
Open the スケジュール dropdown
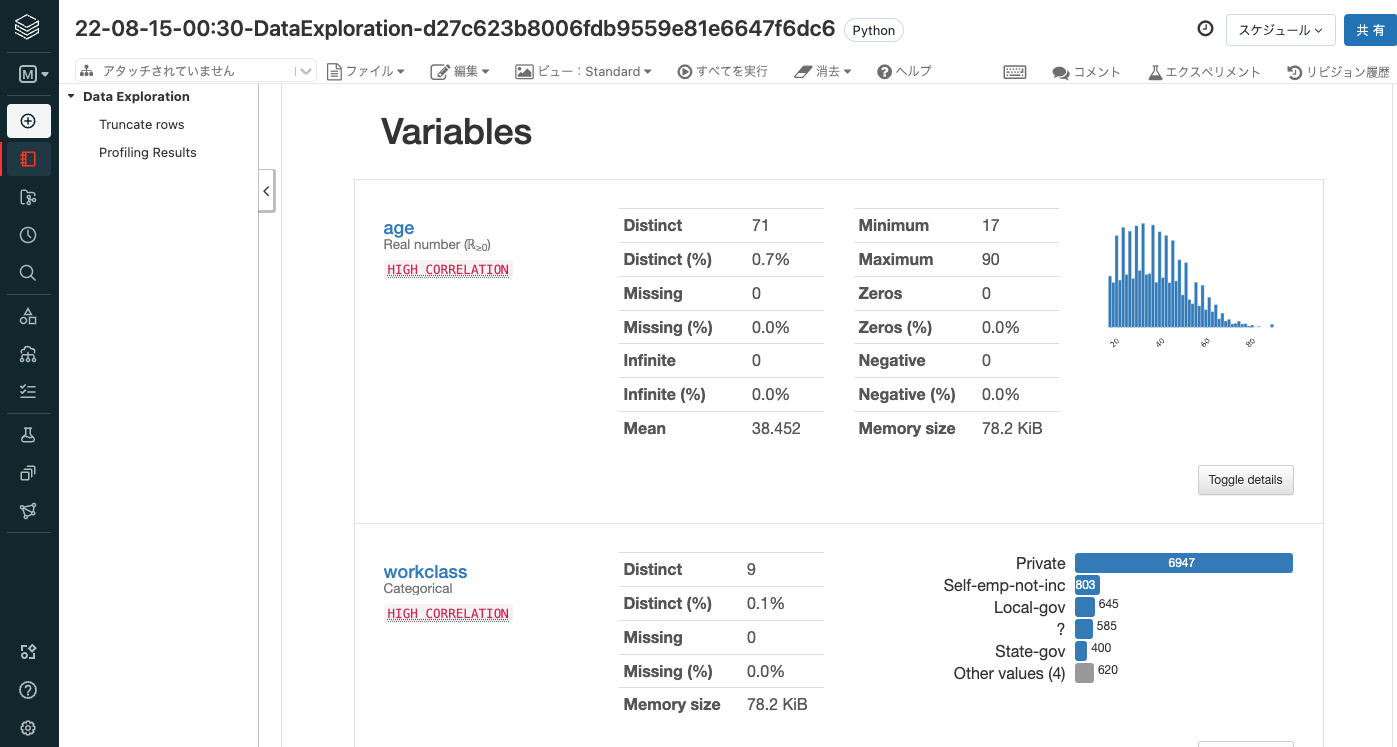(1280, 30)
